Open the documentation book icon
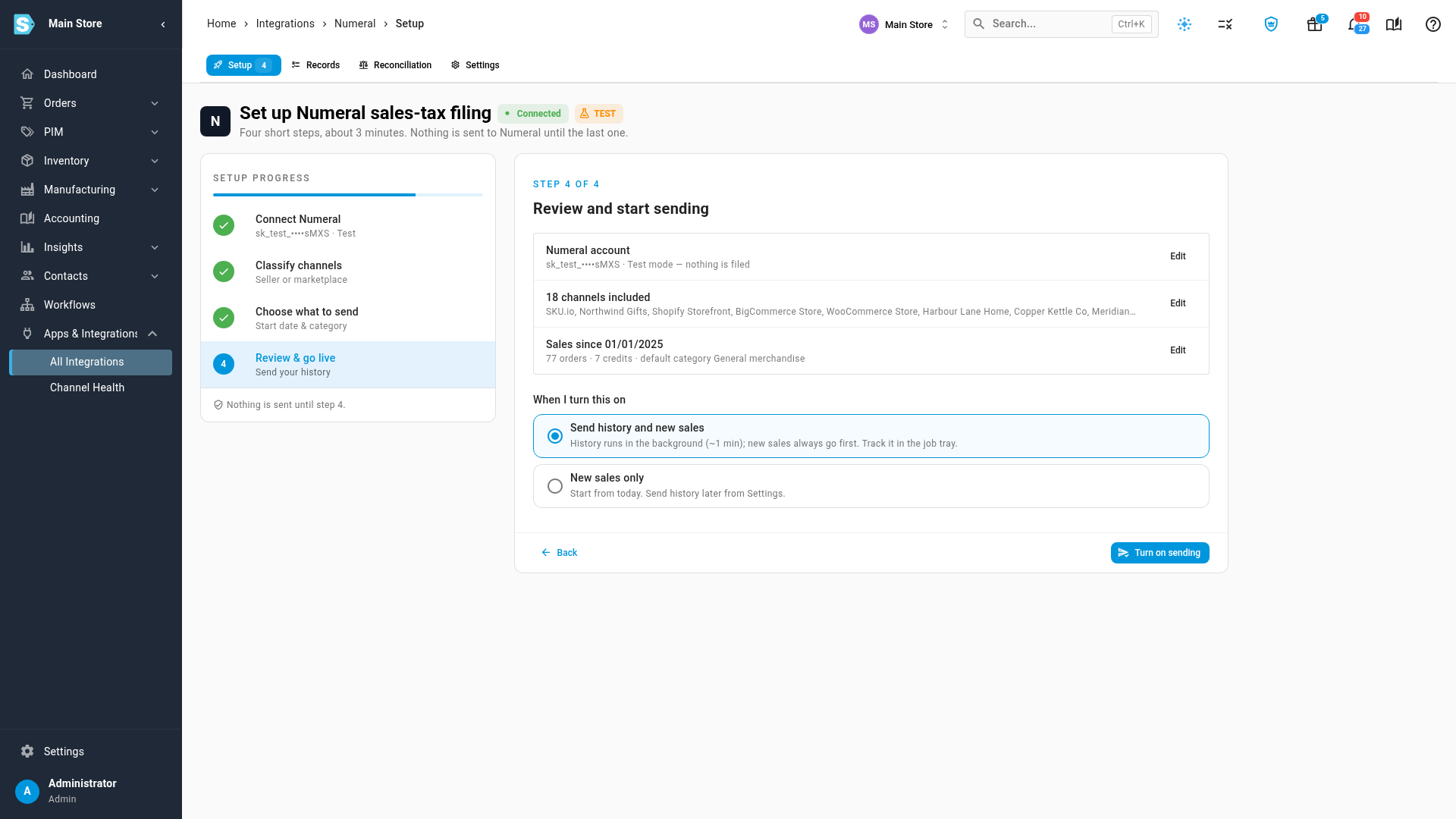Image resolution: width=1456 pixels, height=819 pixels. click(x=1394, y=24)
